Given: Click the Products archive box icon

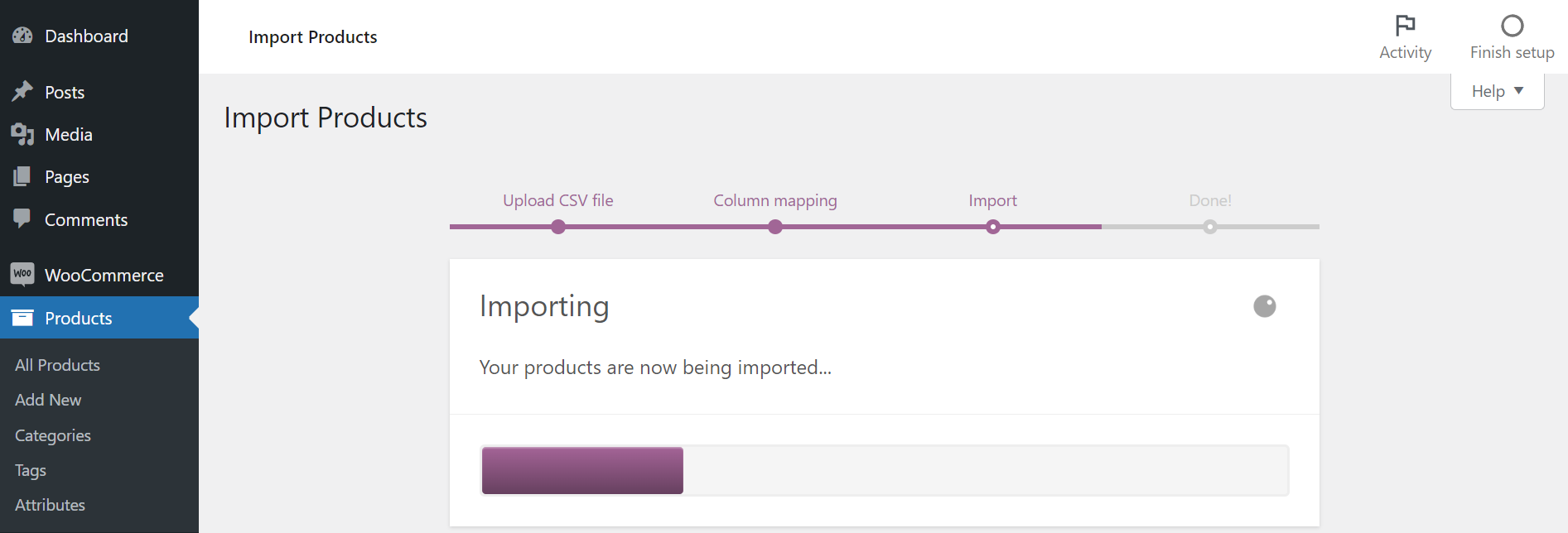Looking at the screenshot, I should (x=22, y=318).
